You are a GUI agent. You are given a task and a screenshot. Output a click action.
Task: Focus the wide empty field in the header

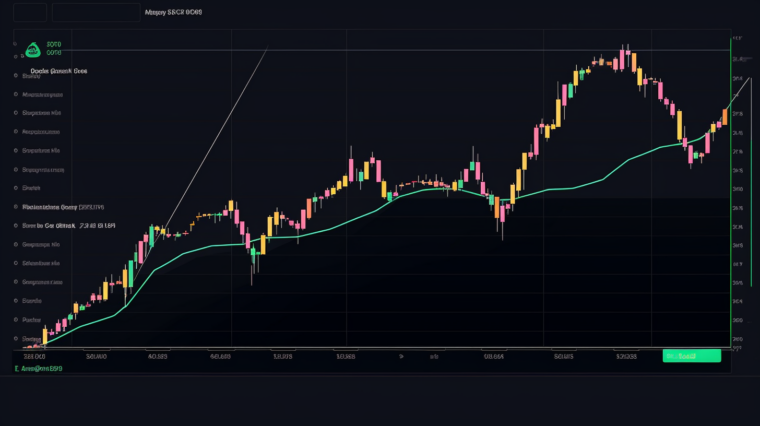pos(95,12)
